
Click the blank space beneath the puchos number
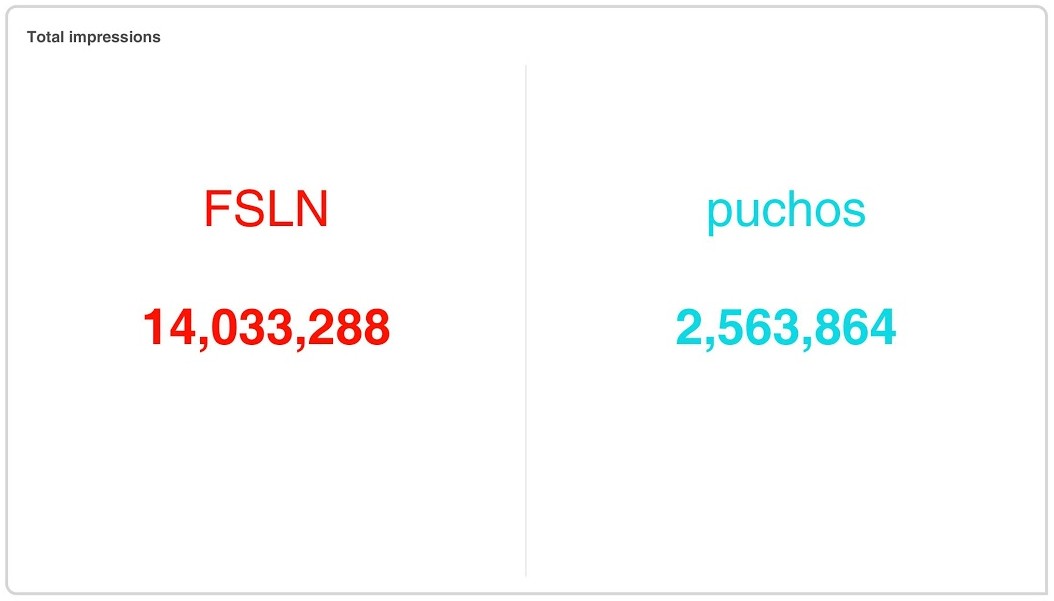click(786, 464)
